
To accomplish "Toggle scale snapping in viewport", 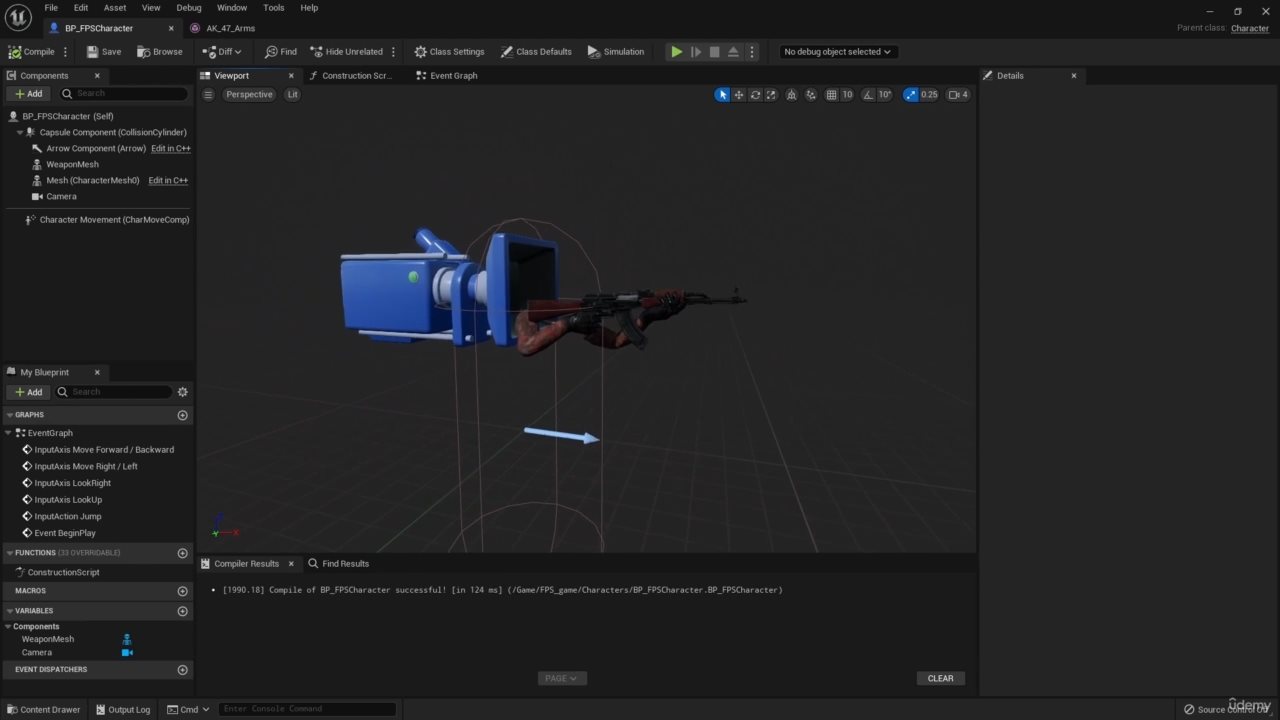I will 910,95.
